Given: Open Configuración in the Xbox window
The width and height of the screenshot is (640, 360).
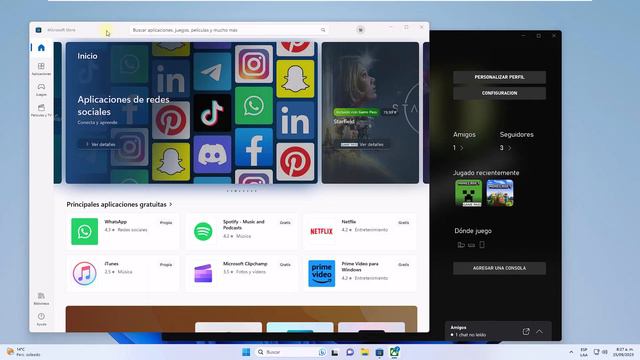Looking at the screenshot, I should tap(499, 93).
